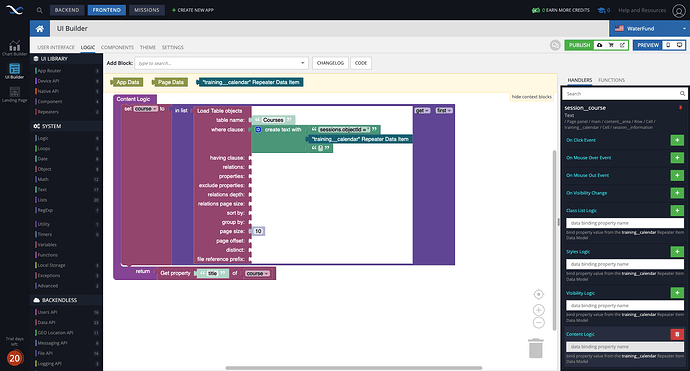Select the App Data context block
Screen dimensions: 690x371
click(127, 82)
